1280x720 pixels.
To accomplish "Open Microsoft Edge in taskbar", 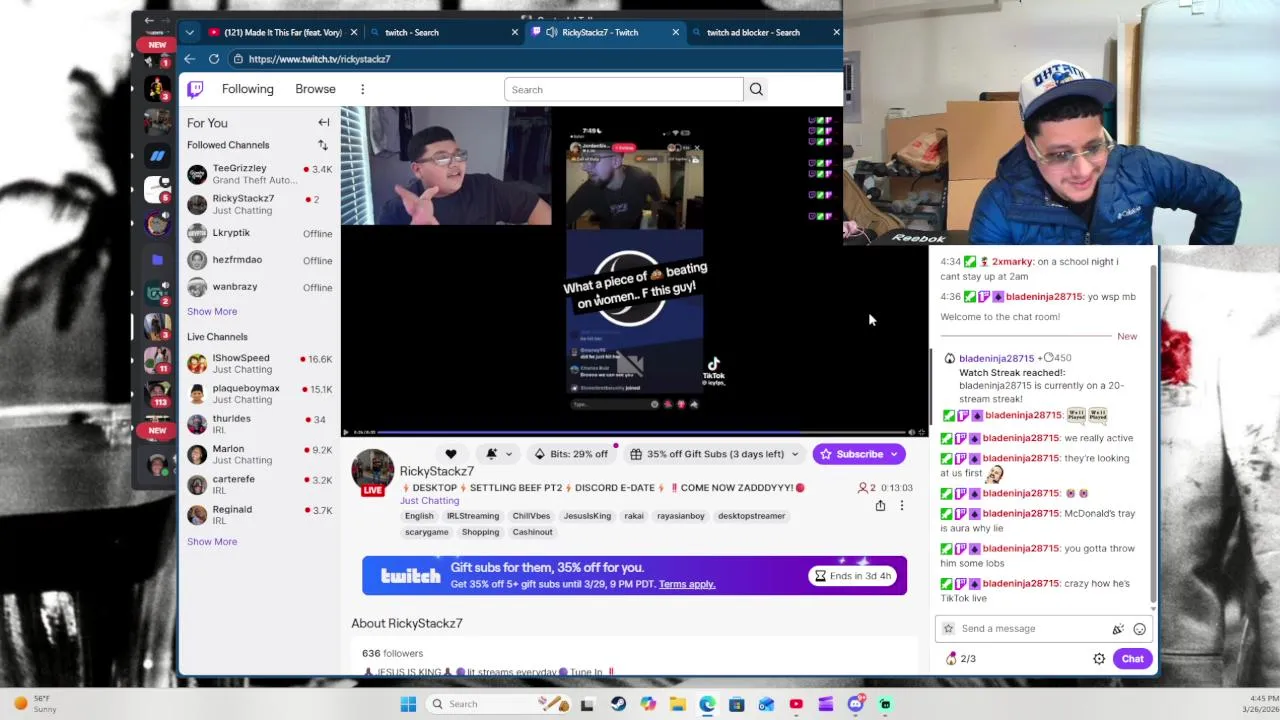I will point(707,704).
